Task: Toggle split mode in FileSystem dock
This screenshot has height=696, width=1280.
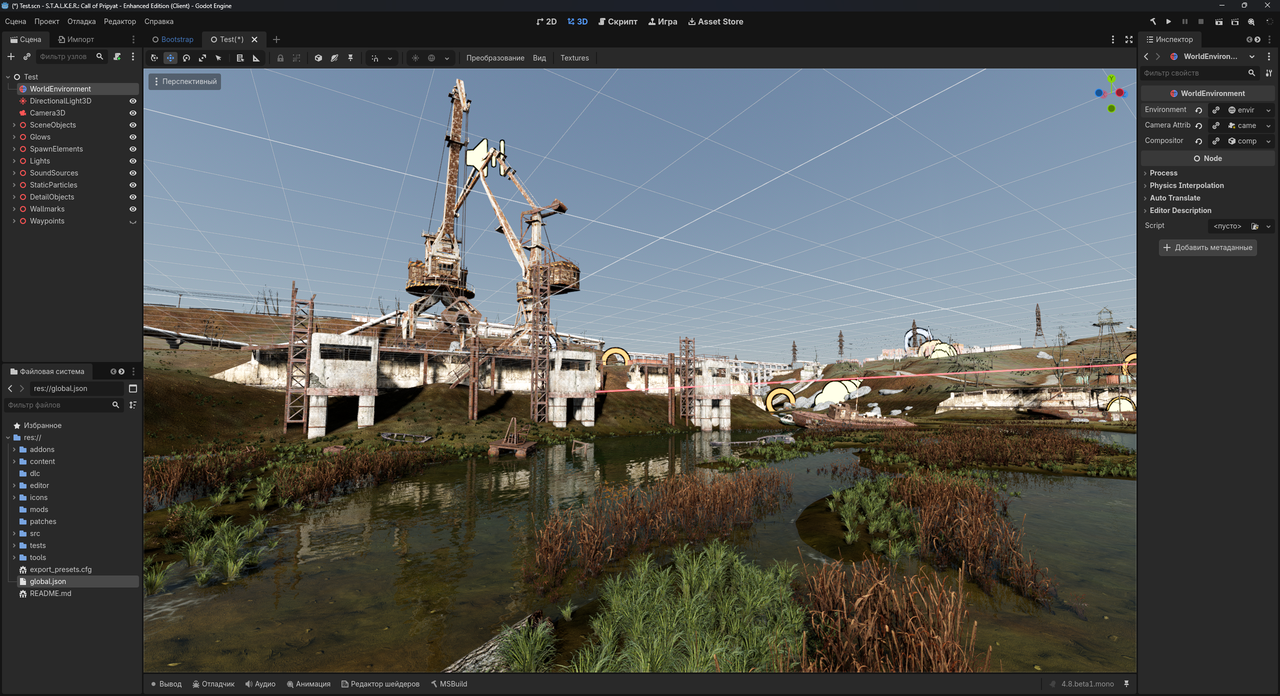Action: coord(133,388)
